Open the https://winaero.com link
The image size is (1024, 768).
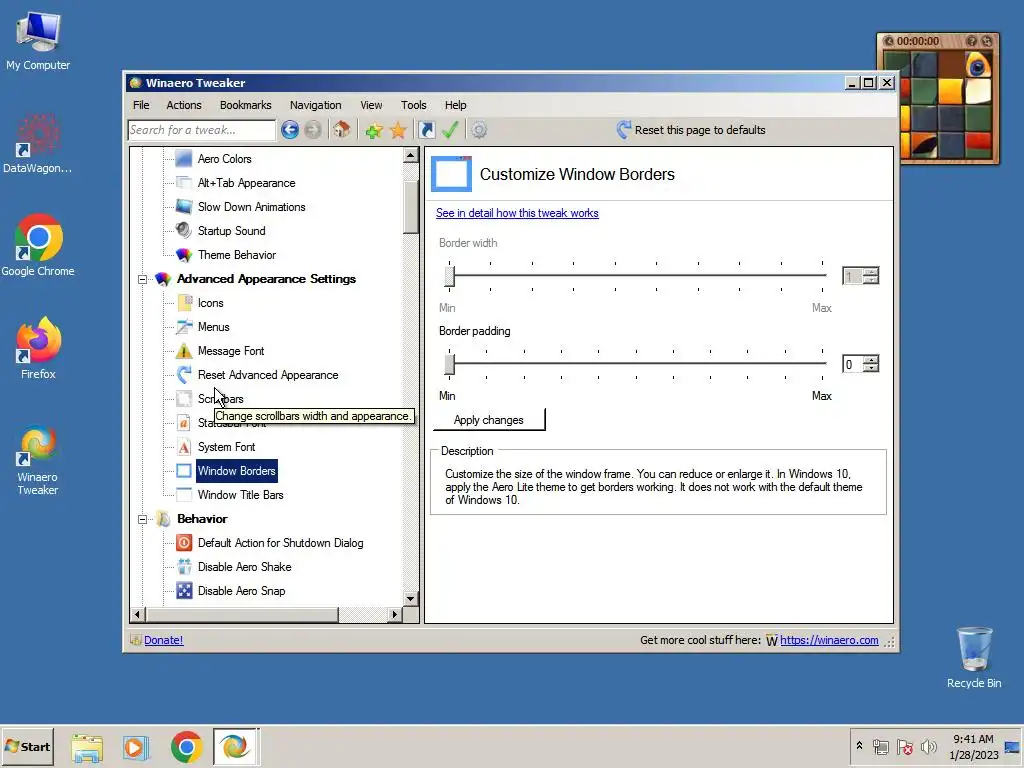coord(829,640)
